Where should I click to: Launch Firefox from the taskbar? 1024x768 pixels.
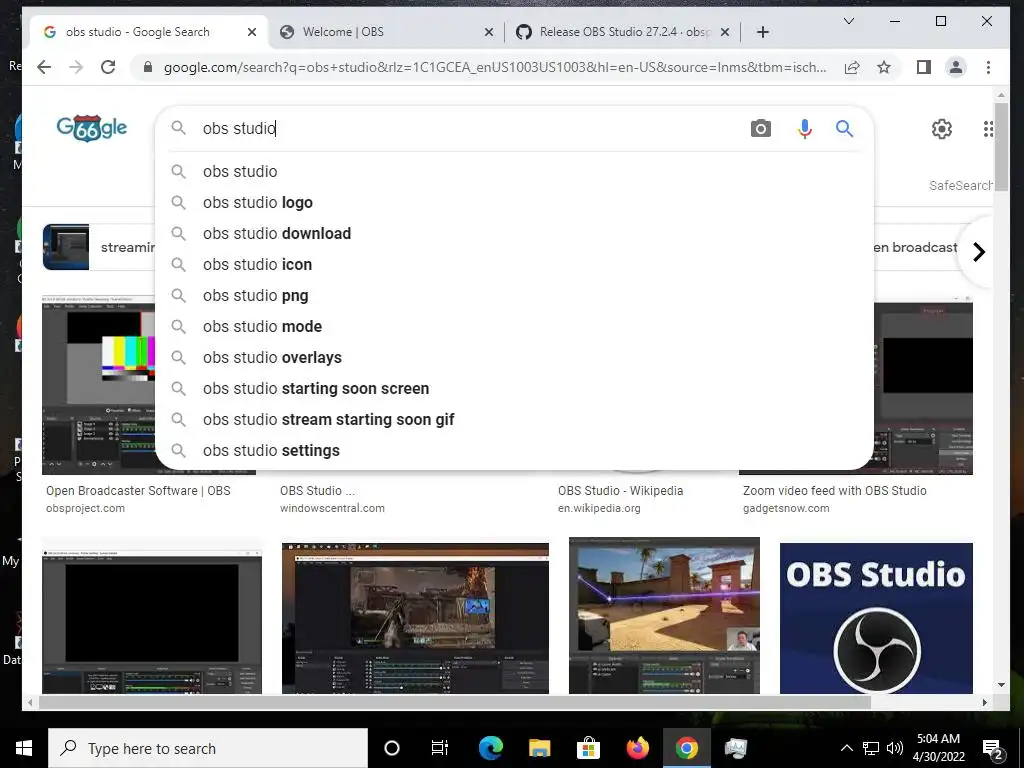[637, 748]
